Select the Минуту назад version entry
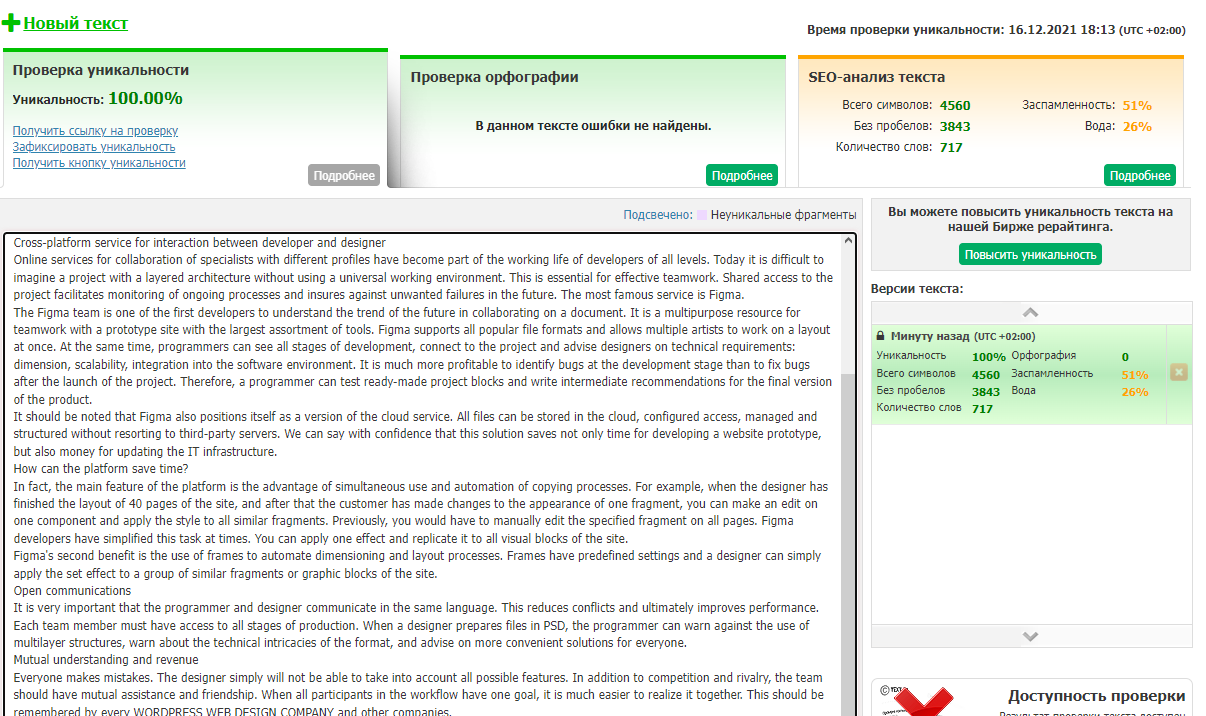 [x=1020, y=374]
